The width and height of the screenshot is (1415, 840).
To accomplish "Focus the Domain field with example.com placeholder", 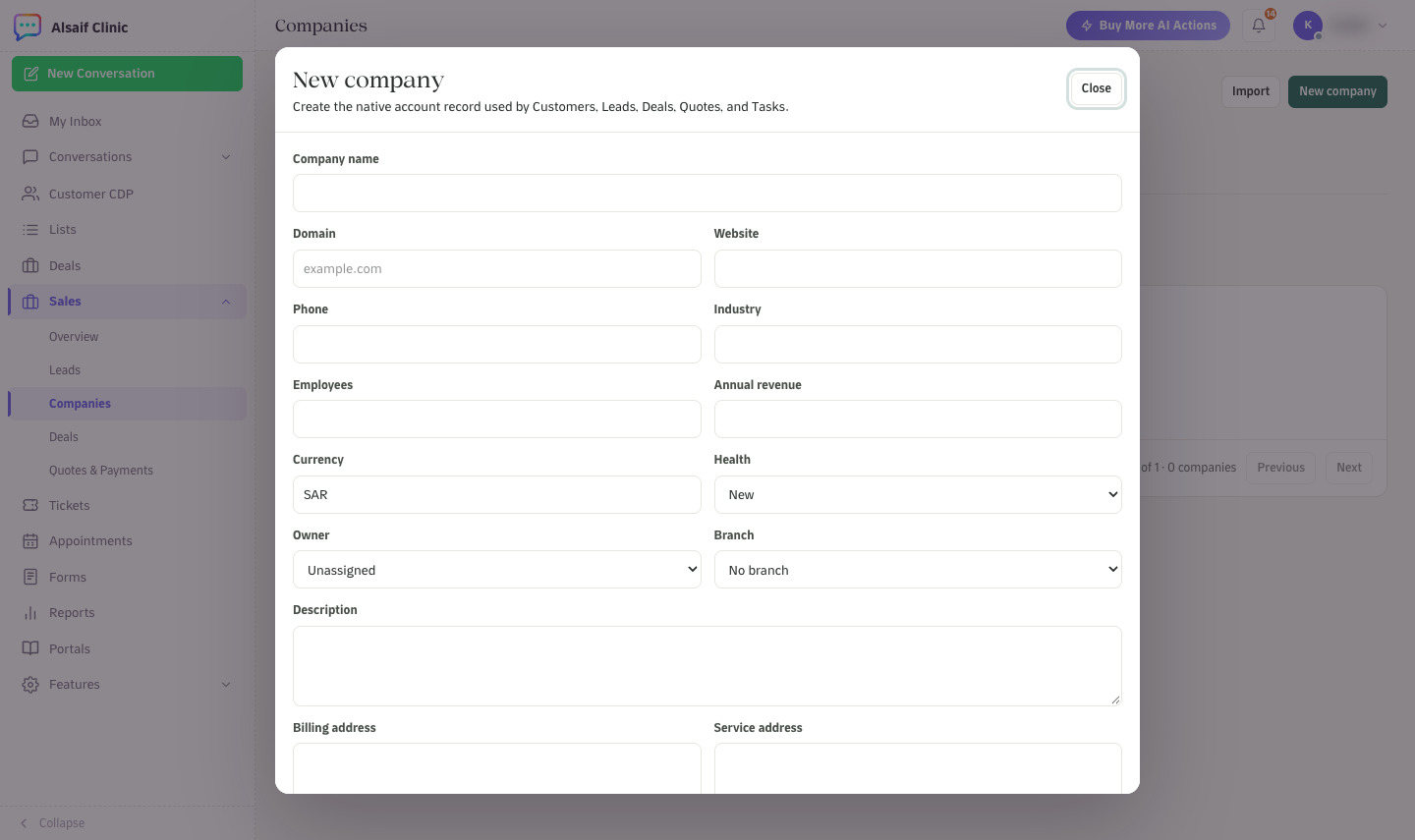I will [497, 268].
